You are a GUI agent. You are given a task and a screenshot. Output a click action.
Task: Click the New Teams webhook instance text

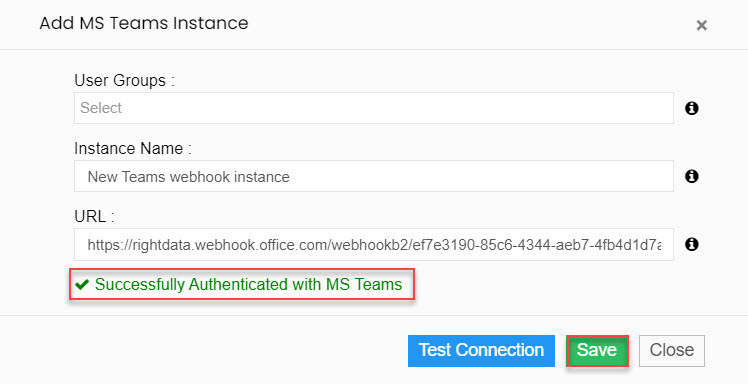click(x=188, y=176)
